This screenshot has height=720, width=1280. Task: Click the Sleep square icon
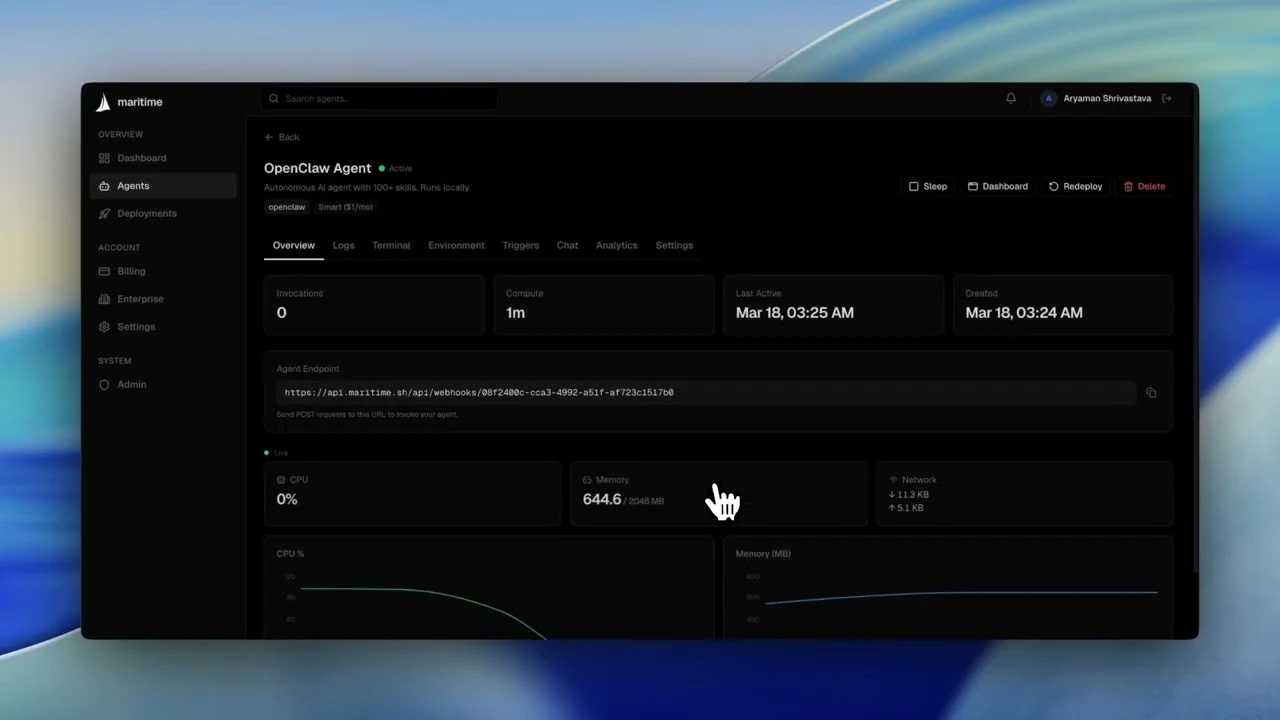click(913, 186)
